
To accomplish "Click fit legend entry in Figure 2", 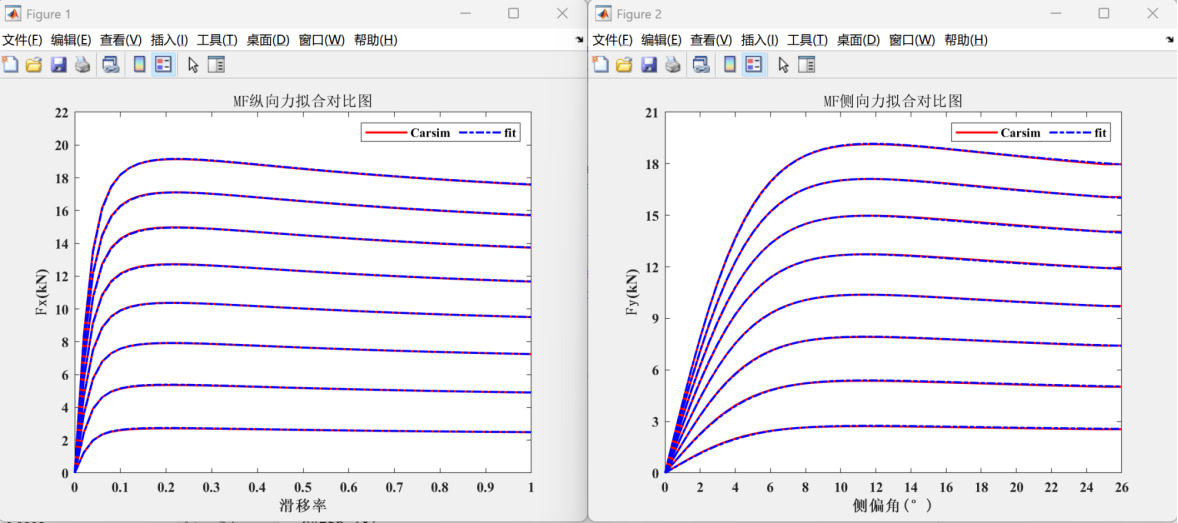I will [x=1080, y=132].
